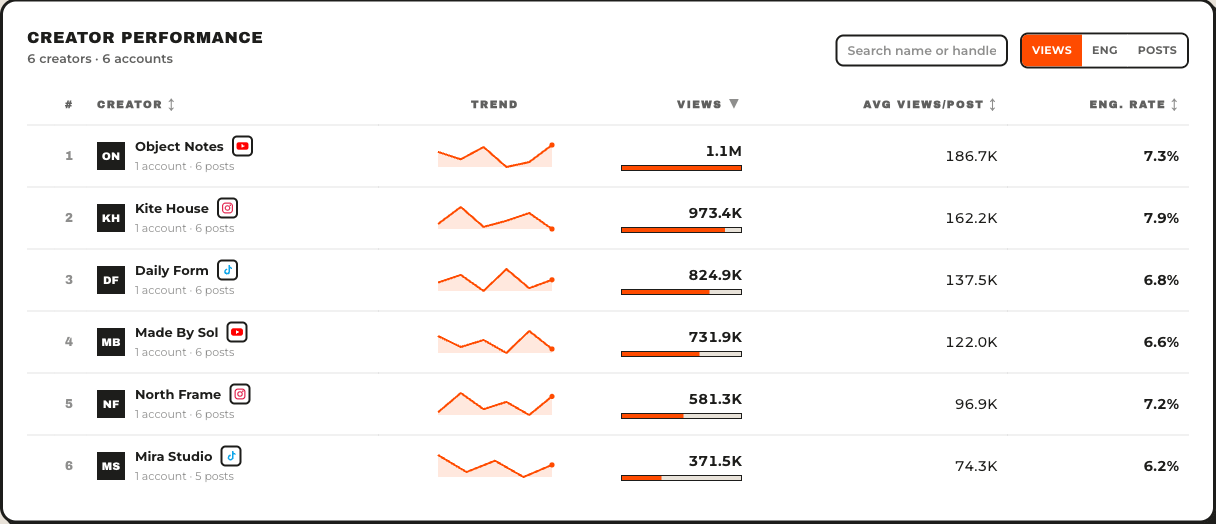This screenshot has width=1216, height=524.
Task: Click the views bar under 1.1M
Action: pyautogui.click(x=681, y=168)
